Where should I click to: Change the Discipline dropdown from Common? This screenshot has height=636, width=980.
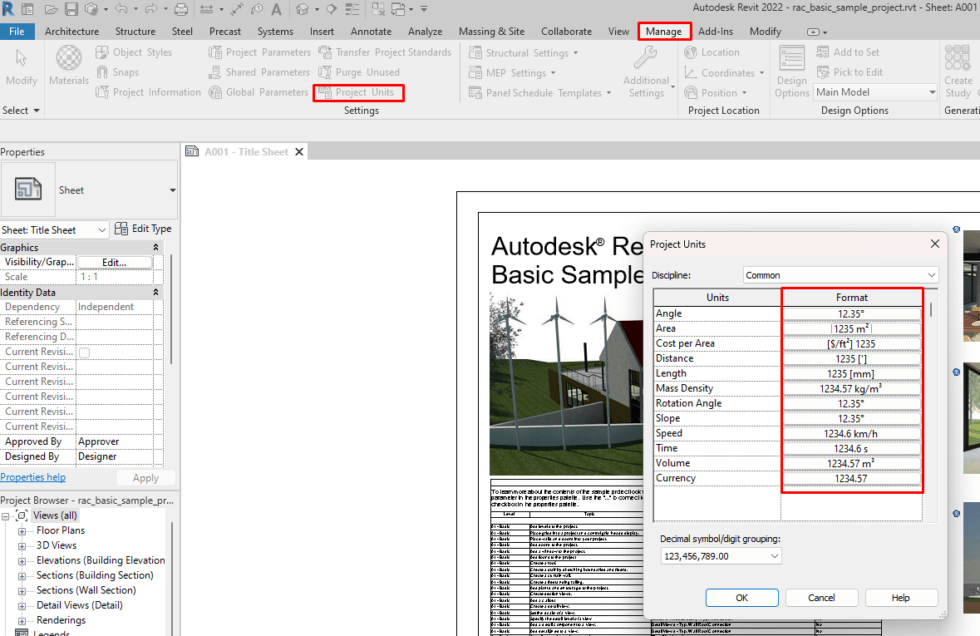coord(930,274)
